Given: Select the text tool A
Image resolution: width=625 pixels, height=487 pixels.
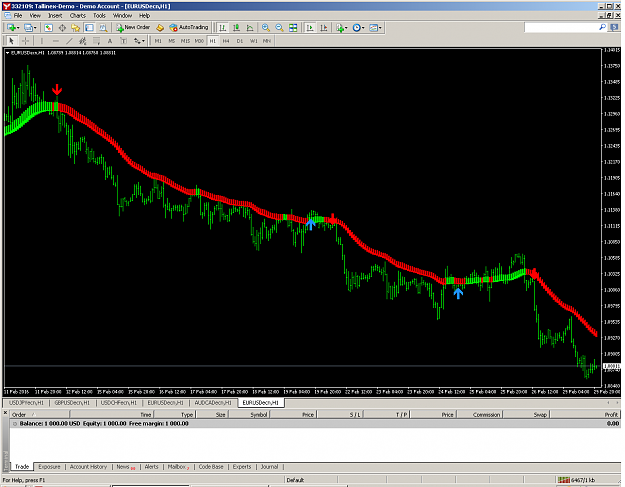Looking at the screenshot, I should pyautogui.click(x=110, y=41).
